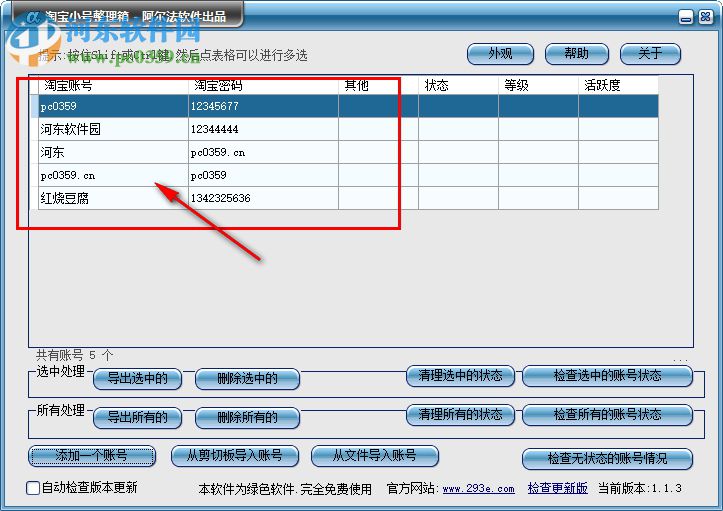Screen dimensions: 723x511
Task: Click the 检查更新版 link
Action: pyautogui.click(x=557, y=488)
